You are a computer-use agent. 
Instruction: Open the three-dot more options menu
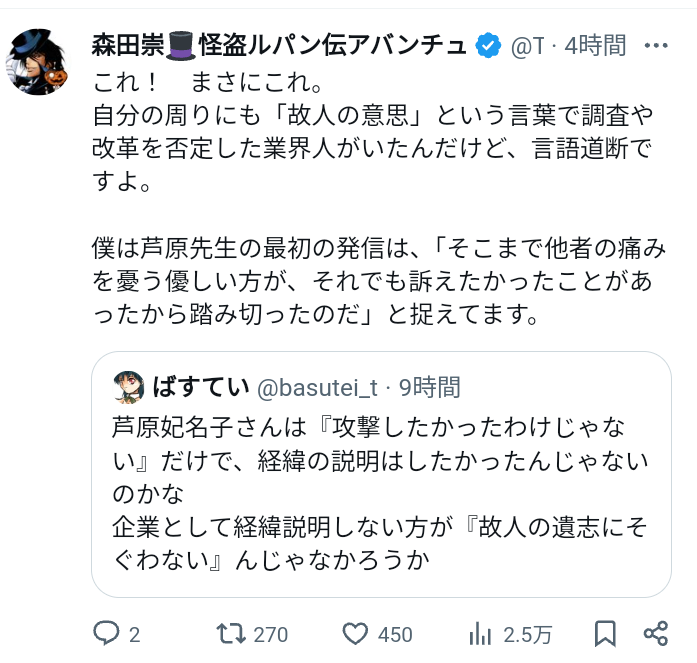point(656,45)
